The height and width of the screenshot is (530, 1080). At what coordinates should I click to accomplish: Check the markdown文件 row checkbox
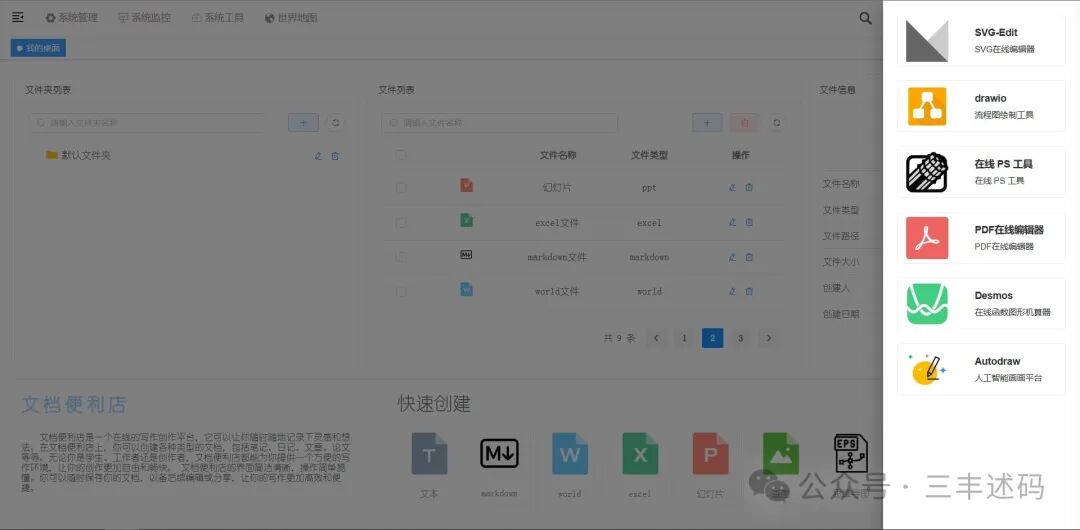401,257
